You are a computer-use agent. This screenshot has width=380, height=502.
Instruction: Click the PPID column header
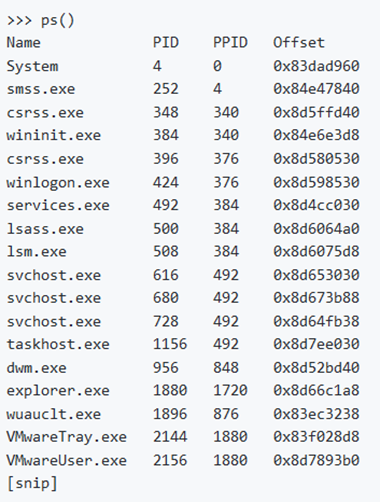coord(230,43)
